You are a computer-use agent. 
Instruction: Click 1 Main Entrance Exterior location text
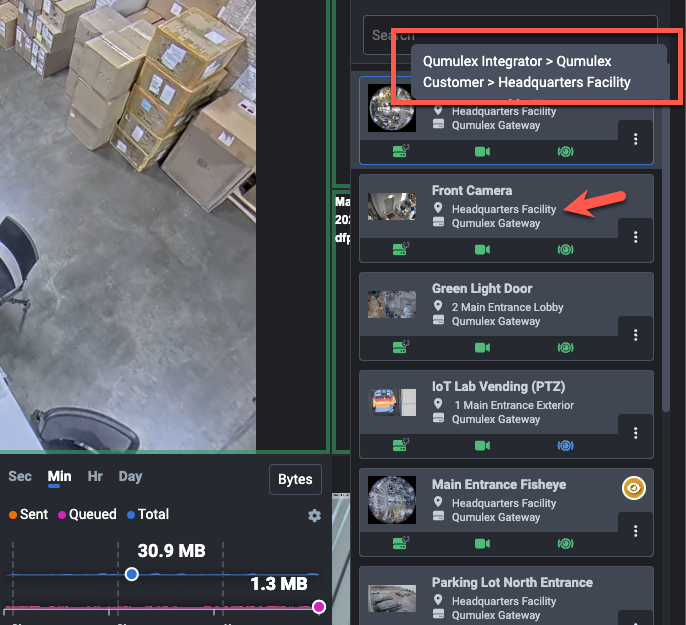514,405
